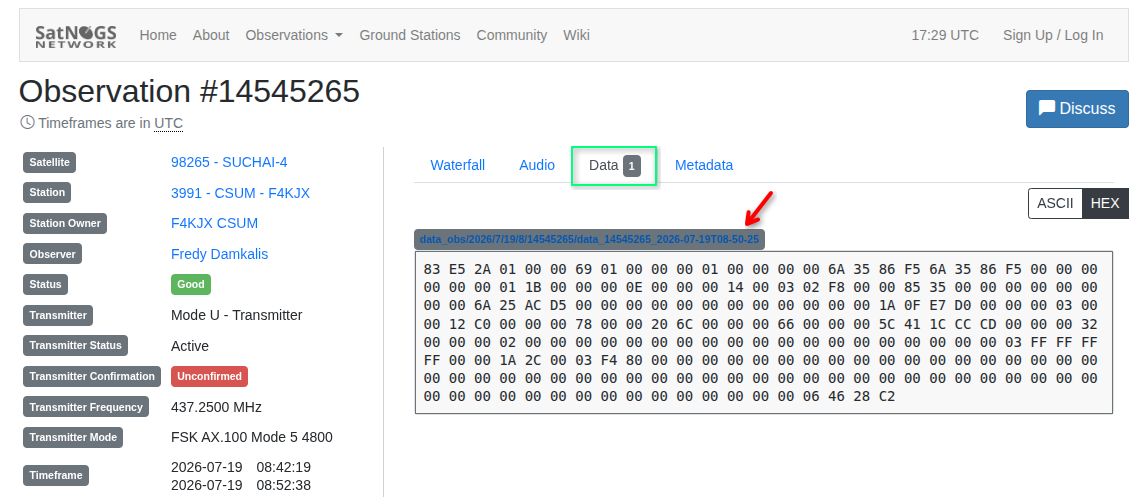This screenshot has width=1136, height=497.
Task: Click inside the hex data block
Action: coord(764,333)
